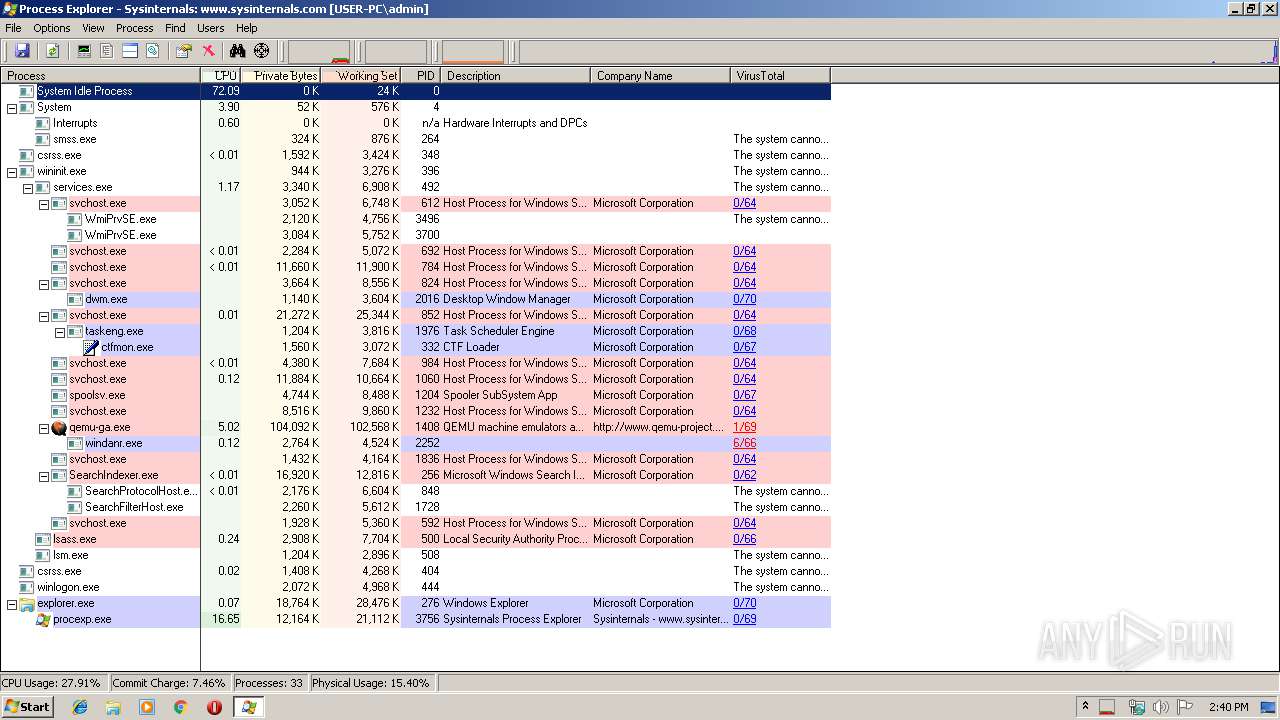This screenshot has width=1280, height=720.
Task: Launch Opera from the taskbar
Action: click(214, 707)
